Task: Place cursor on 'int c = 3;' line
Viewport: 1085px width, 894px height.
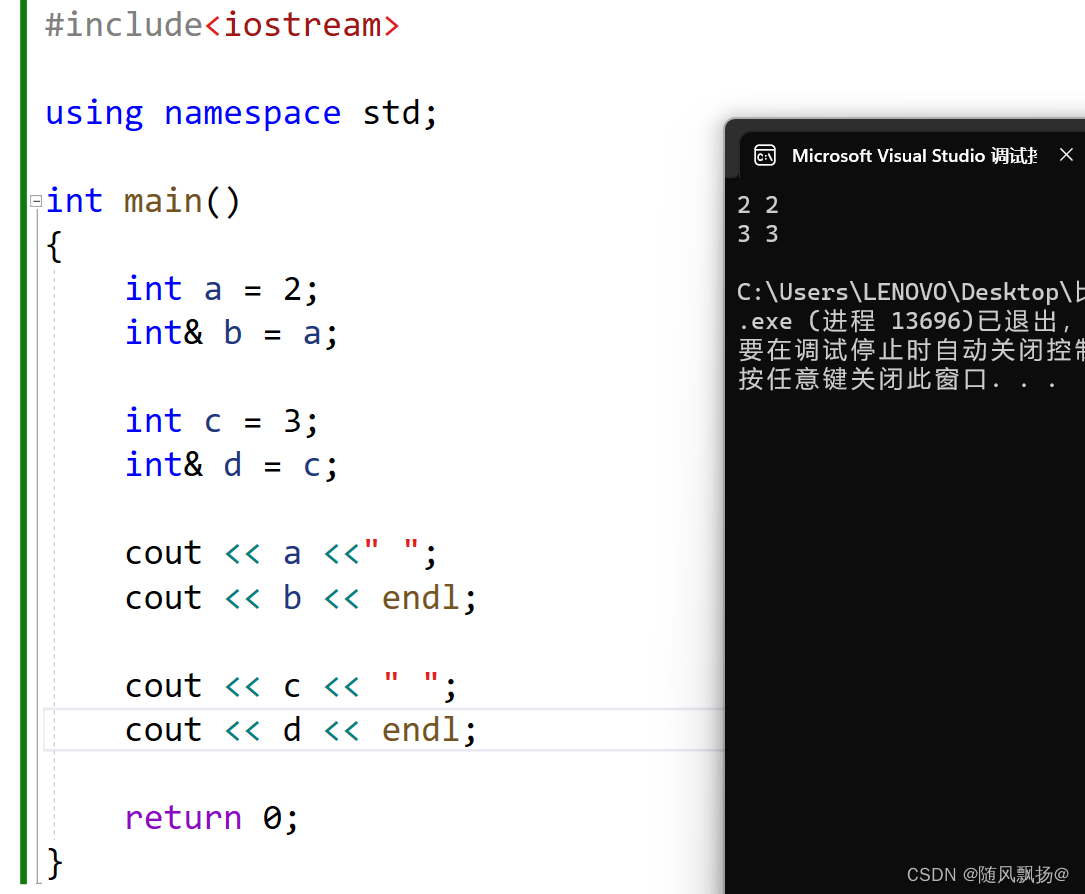Action: point(221,421)
